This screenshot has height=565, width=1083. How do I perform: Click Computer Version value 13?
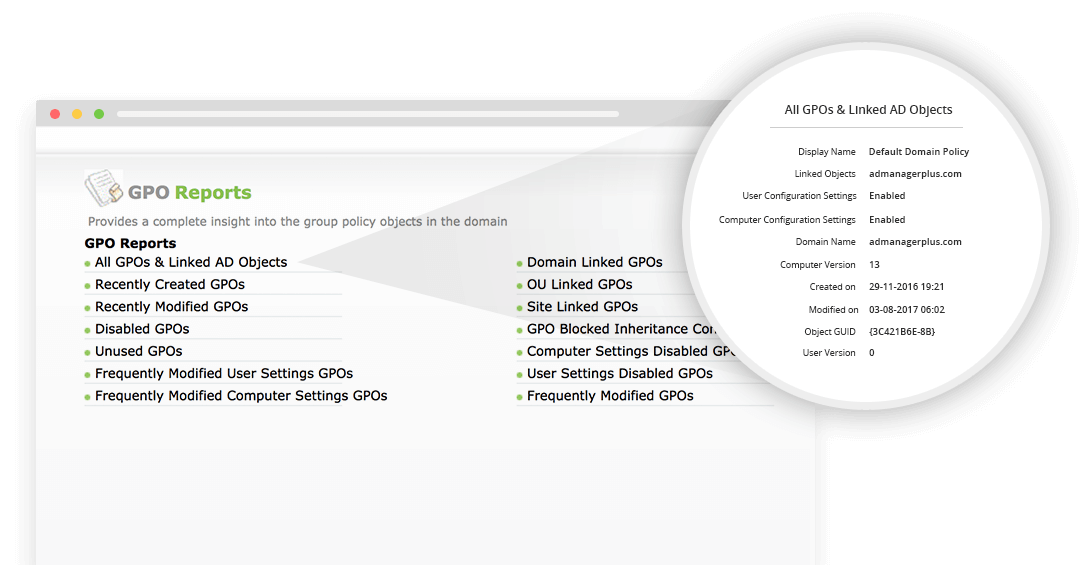pyautogui.click(x=874, y=265)
